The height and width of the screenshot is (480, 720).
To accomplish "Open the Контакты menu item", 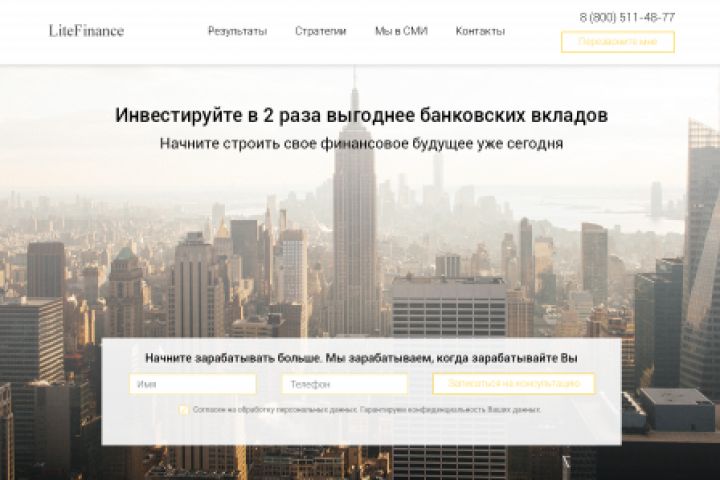I will click(x=480, y=31).
